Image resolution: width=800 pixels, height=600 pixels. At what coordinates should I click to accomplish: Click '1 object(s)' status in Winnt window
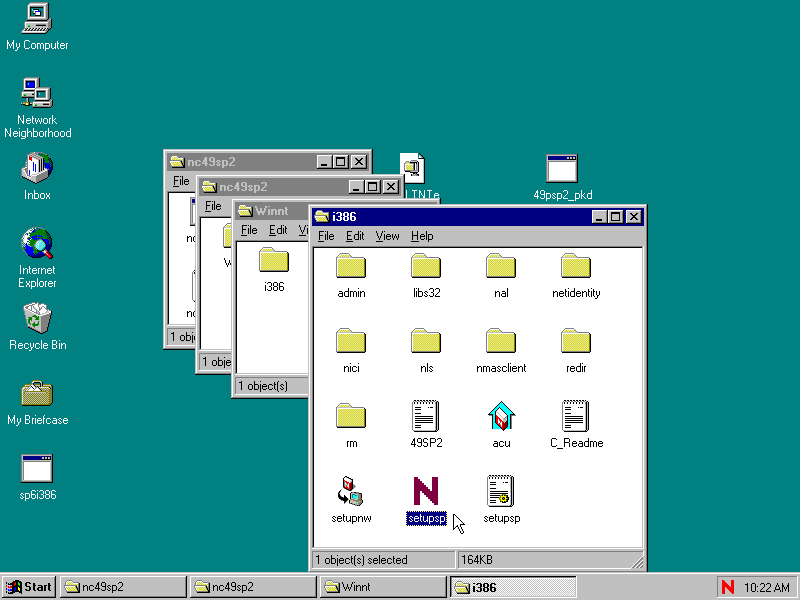[263, 386]
